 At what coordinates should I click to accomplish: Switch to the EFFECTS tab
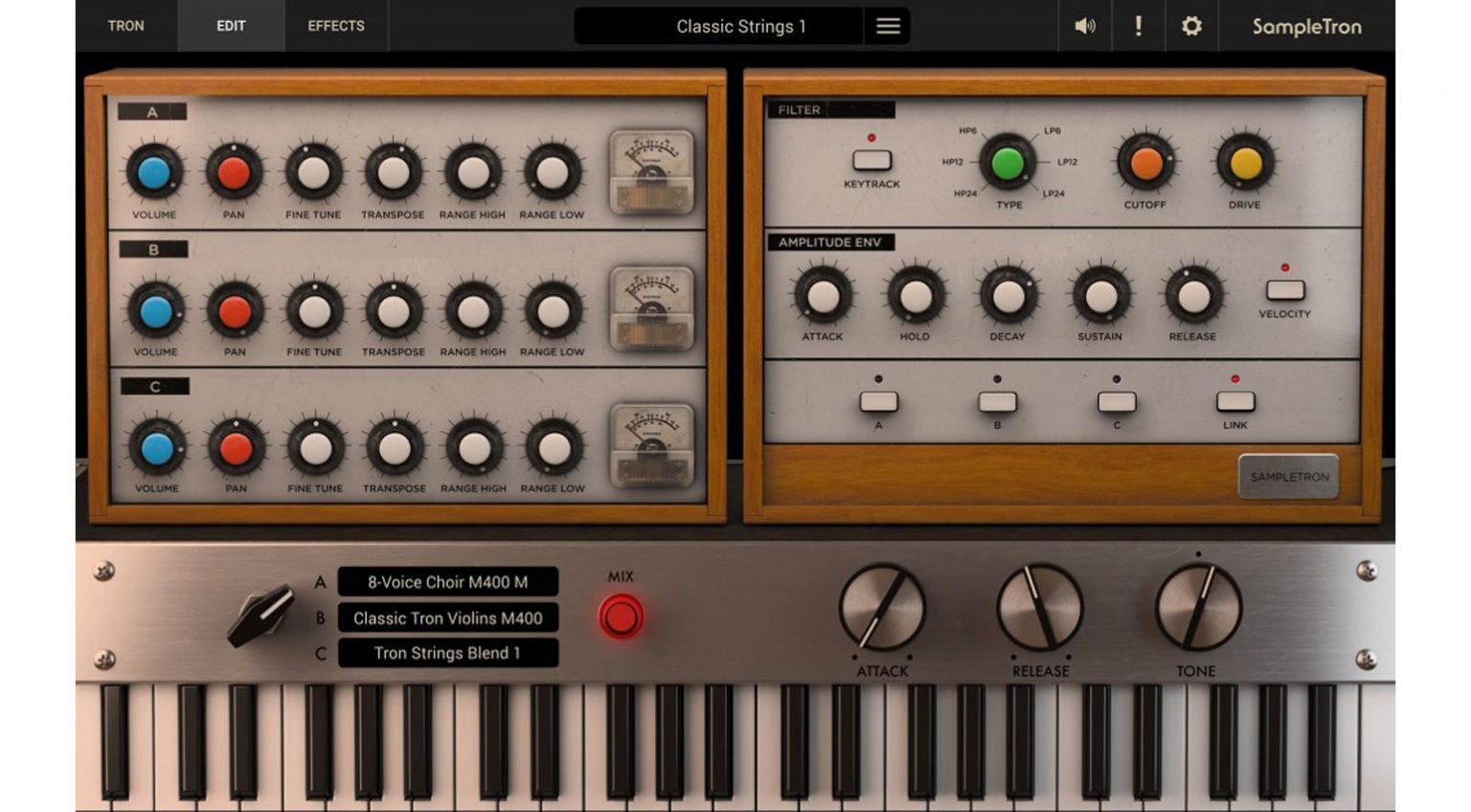pos(335,26)
